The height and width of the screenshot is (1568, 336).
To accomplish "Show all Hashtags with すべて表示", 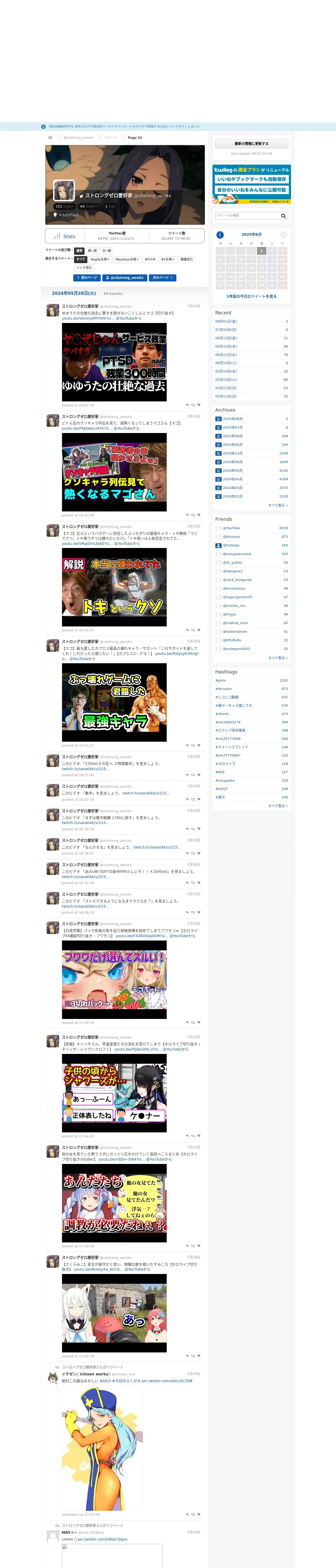I will (x=278, y=806).
